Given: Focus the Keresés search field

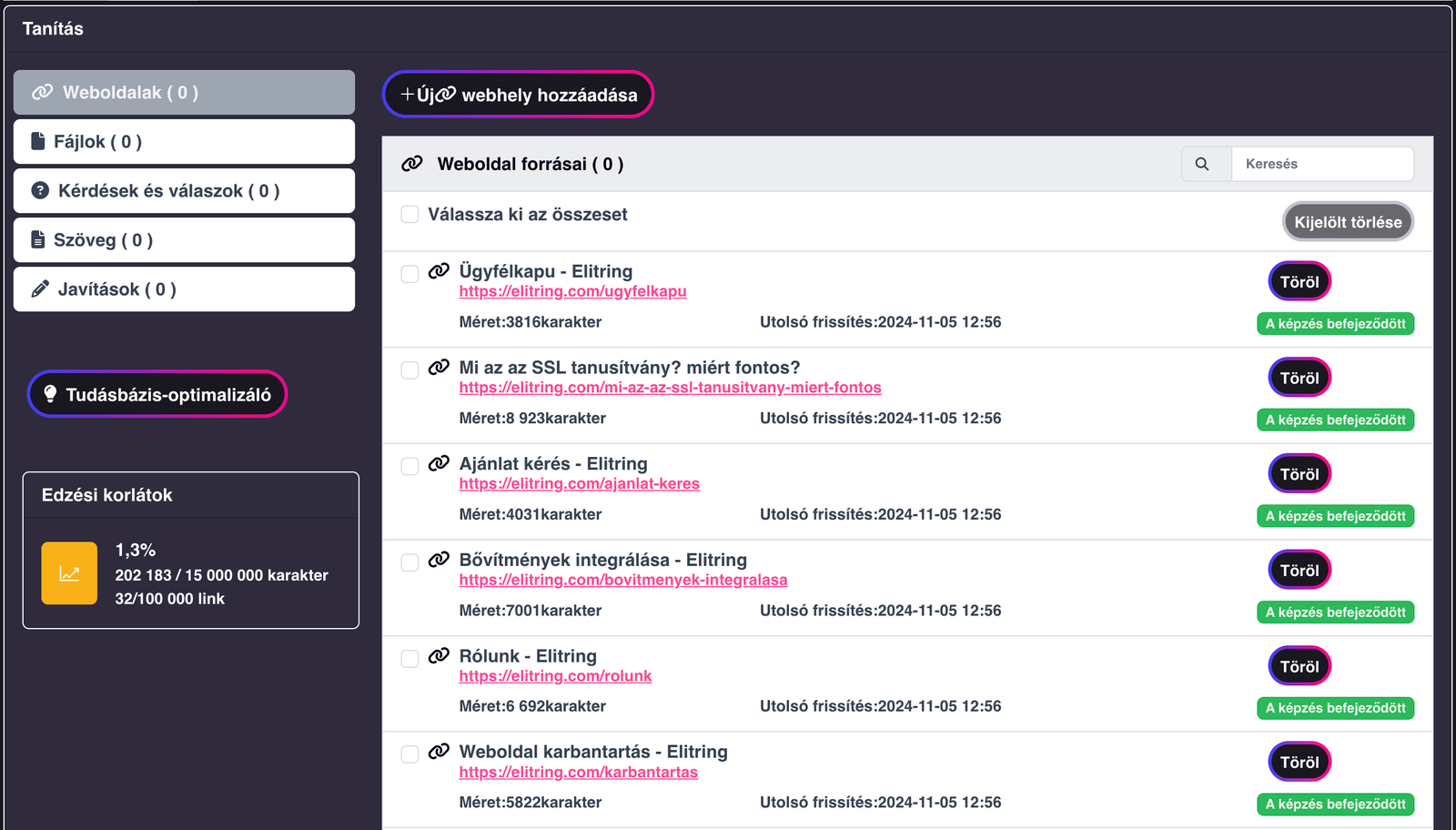Looking at the screenshot, I should click(x=1322, y=164).
